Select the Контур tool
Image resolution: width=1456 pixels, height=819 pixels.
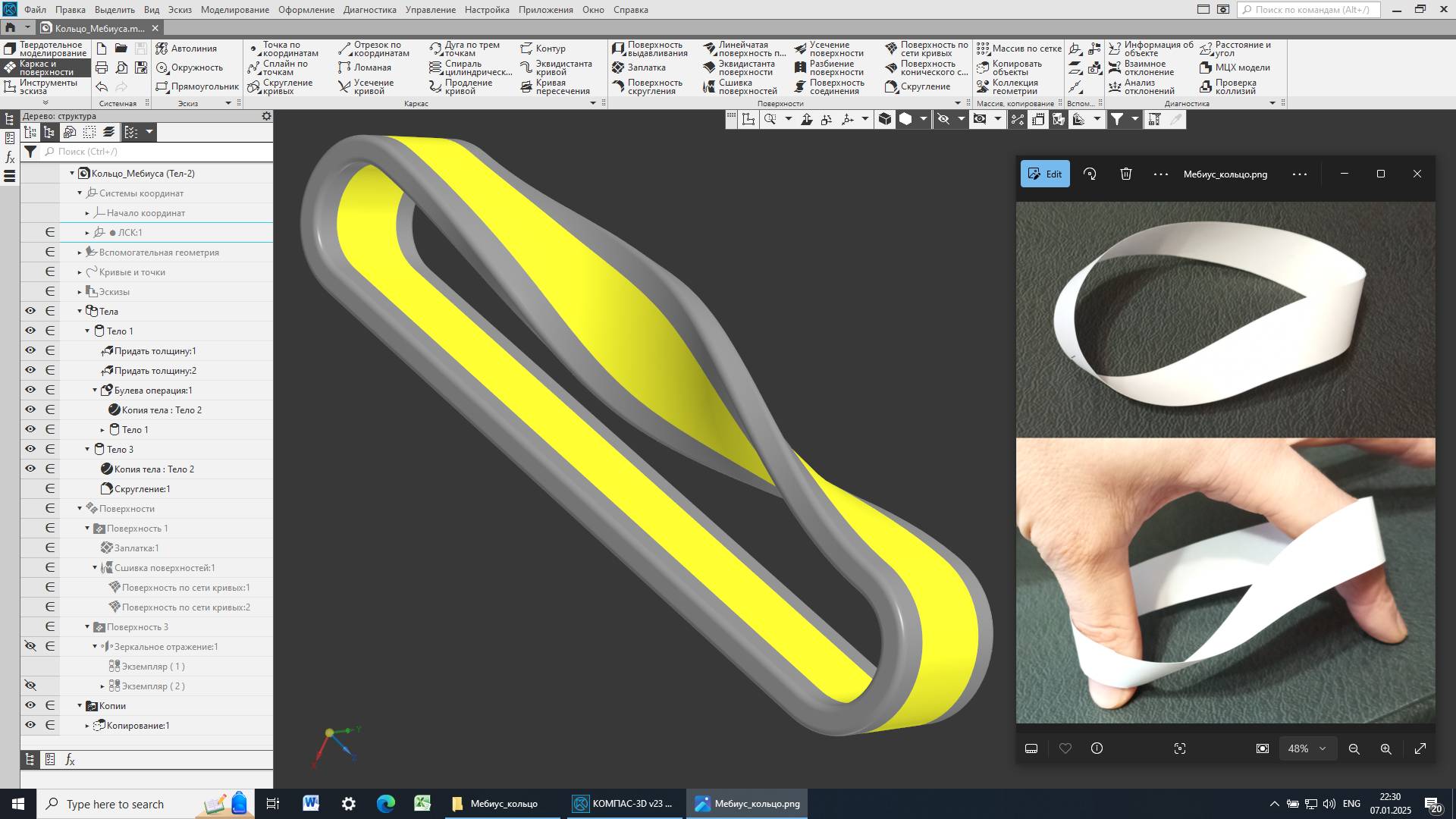point(543,49)
